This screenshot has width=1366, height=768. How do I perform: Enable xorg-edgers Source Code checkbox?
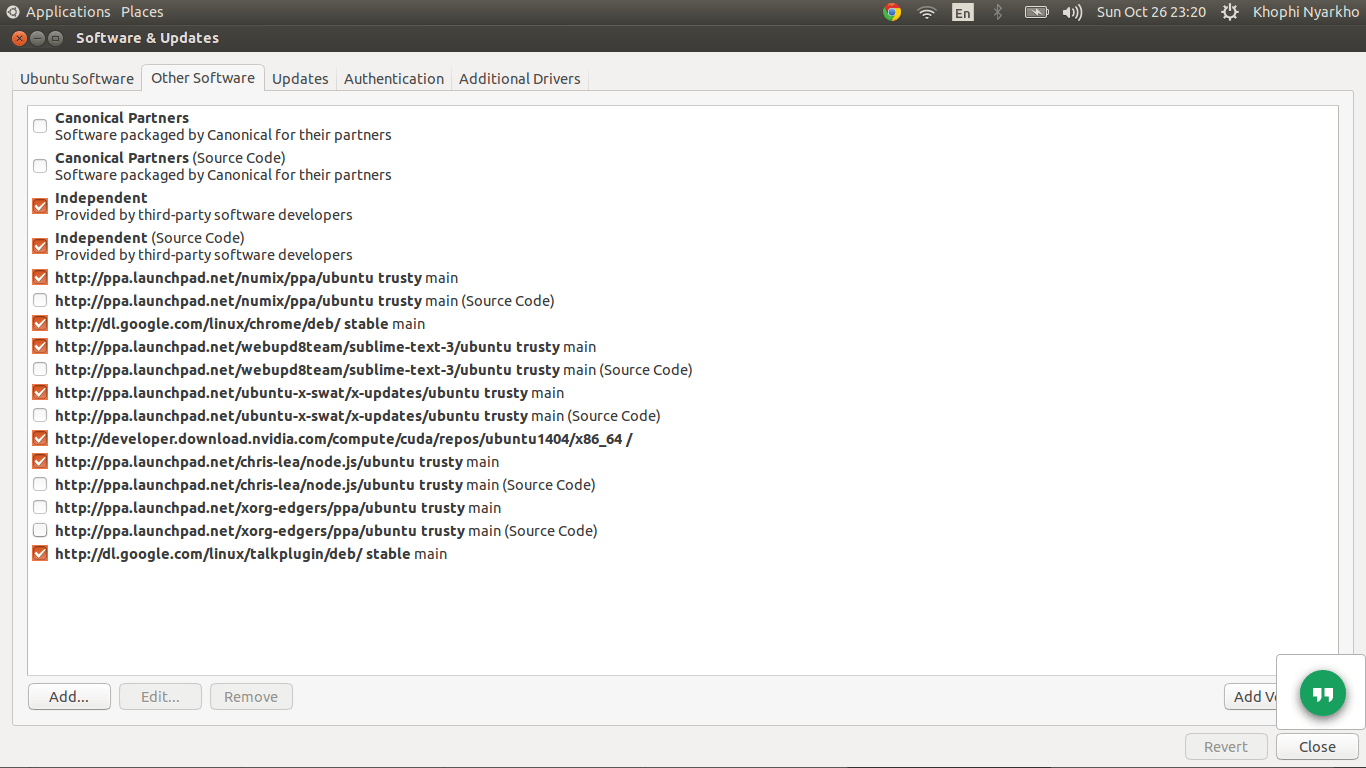pos(40,530)
